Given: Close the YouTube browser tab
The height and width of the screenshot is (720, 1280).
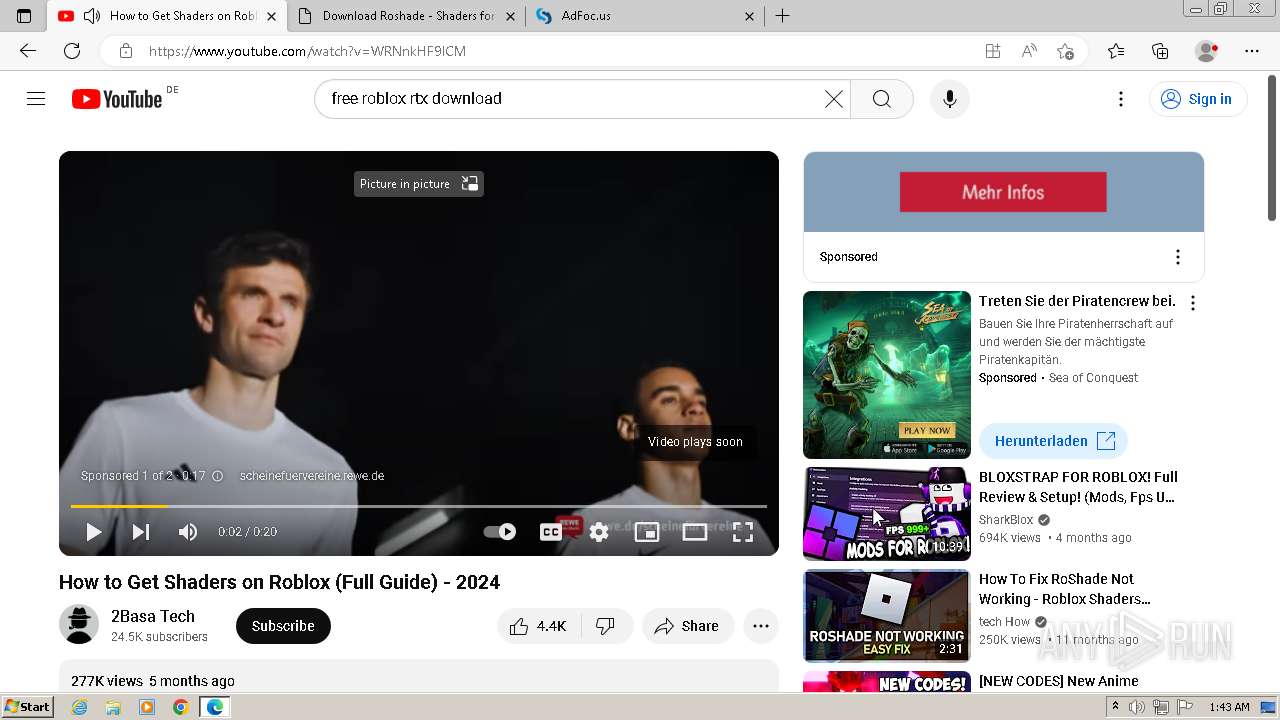Looking at the screenshot, I should [271, 16].
